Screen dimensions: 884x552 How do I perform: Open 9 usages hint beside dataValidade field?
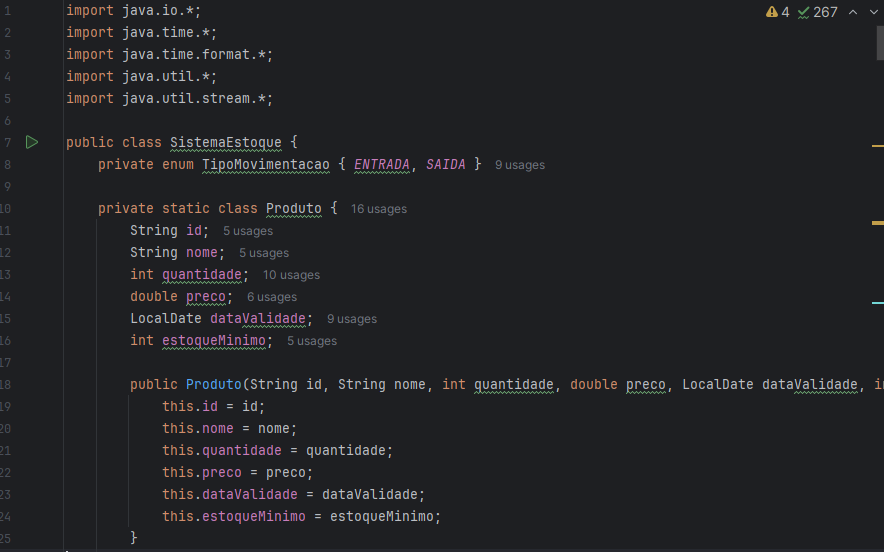(352, 319)
